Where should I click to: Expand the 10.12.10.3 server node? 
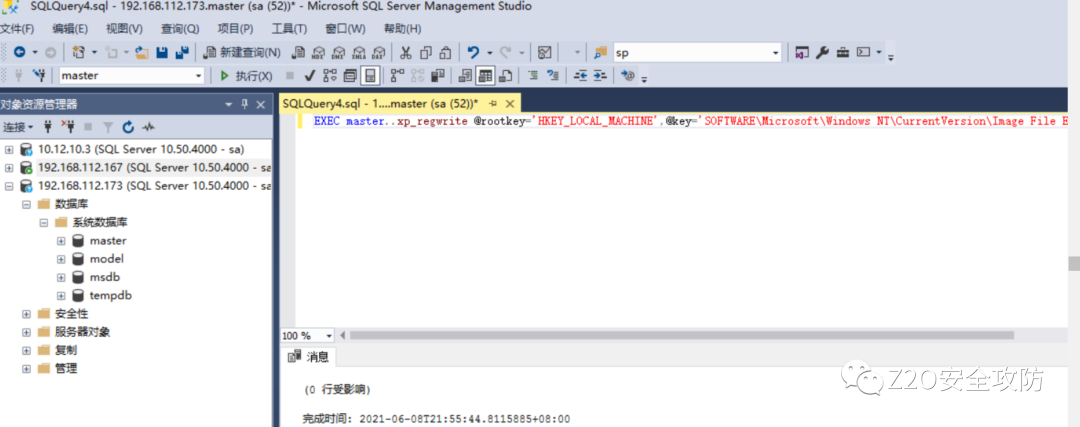coord(9,149)
